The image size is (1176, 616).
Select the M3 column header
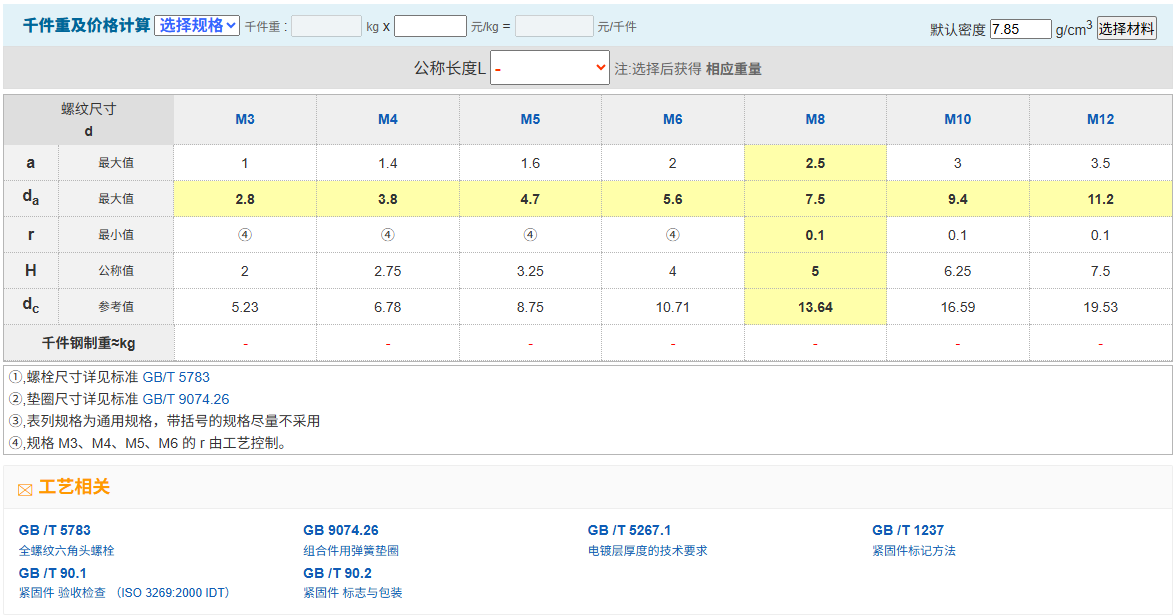pyautogui.click(x=245, y=119)
